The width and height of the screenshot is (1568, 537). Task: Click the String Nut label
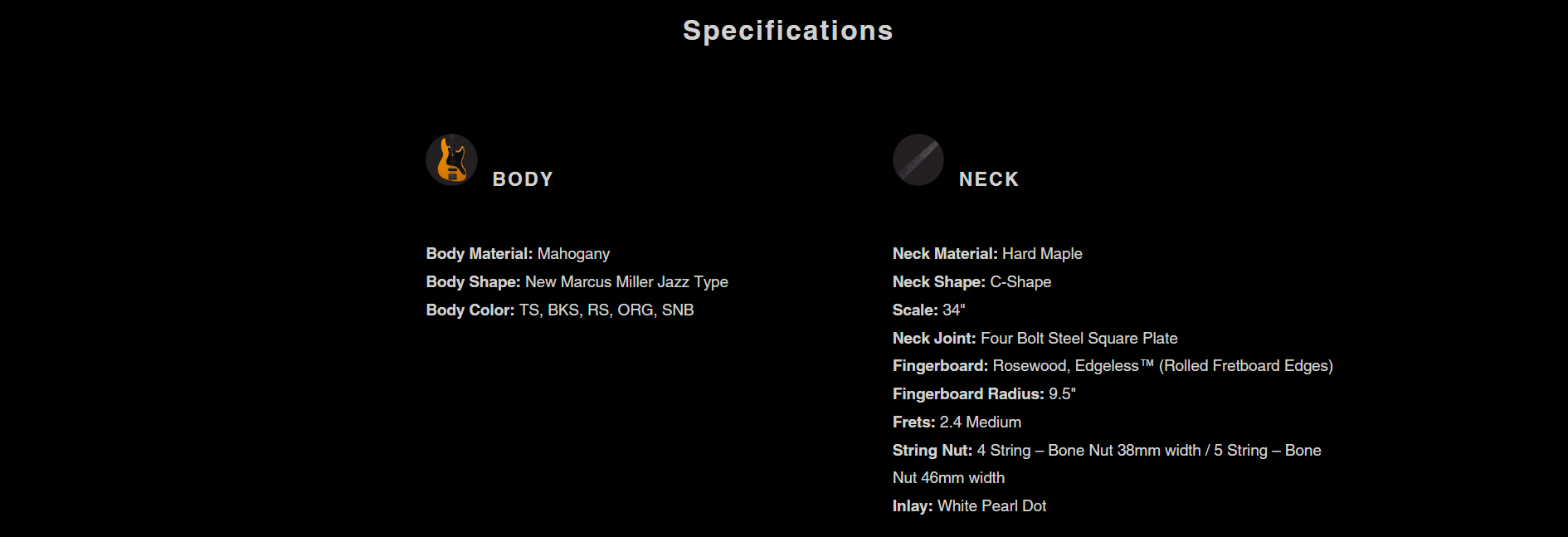(932, 451)
